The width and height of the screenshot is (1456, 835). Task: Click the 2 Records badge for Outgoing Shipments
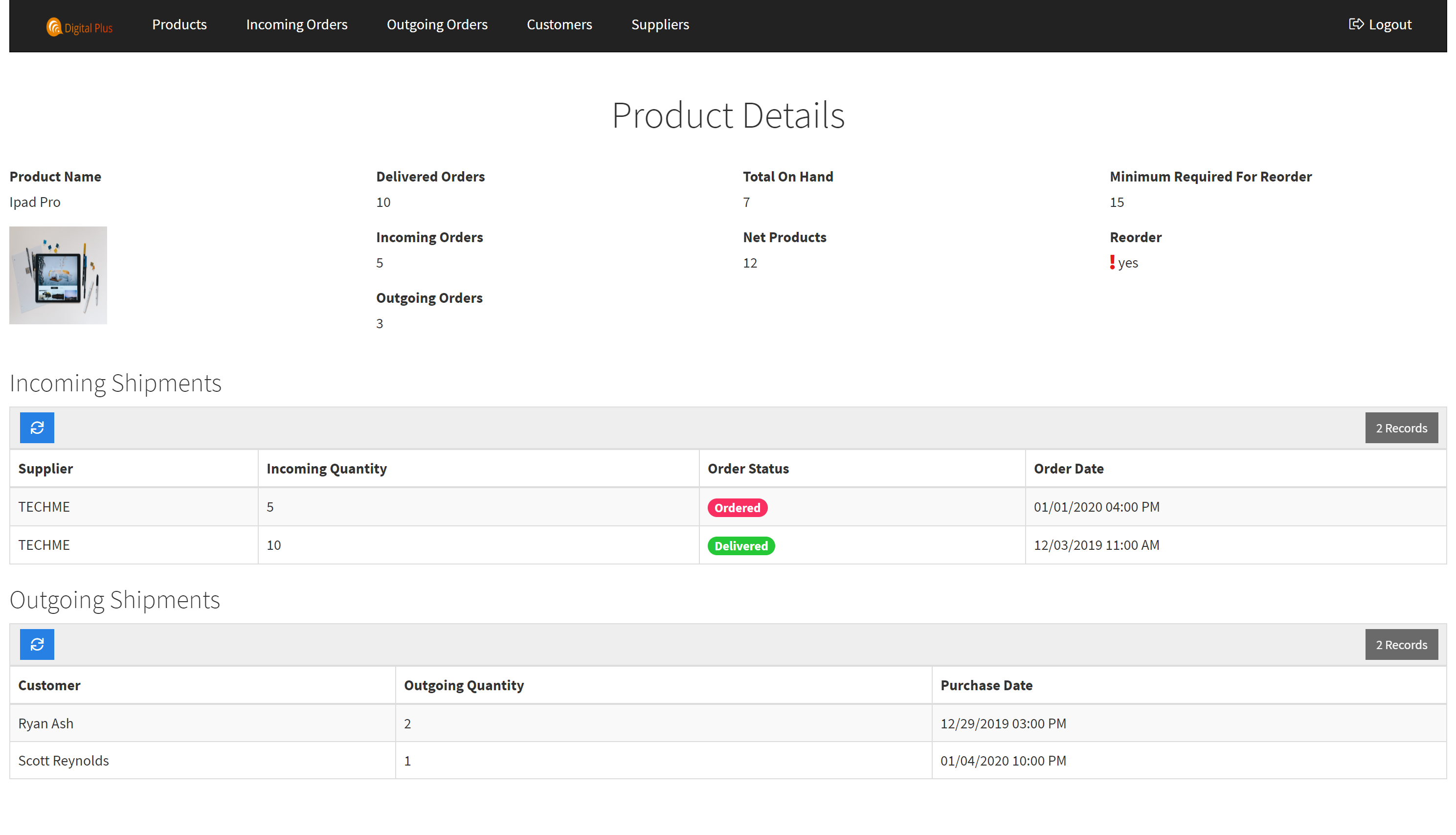[x=1402, y=644]
